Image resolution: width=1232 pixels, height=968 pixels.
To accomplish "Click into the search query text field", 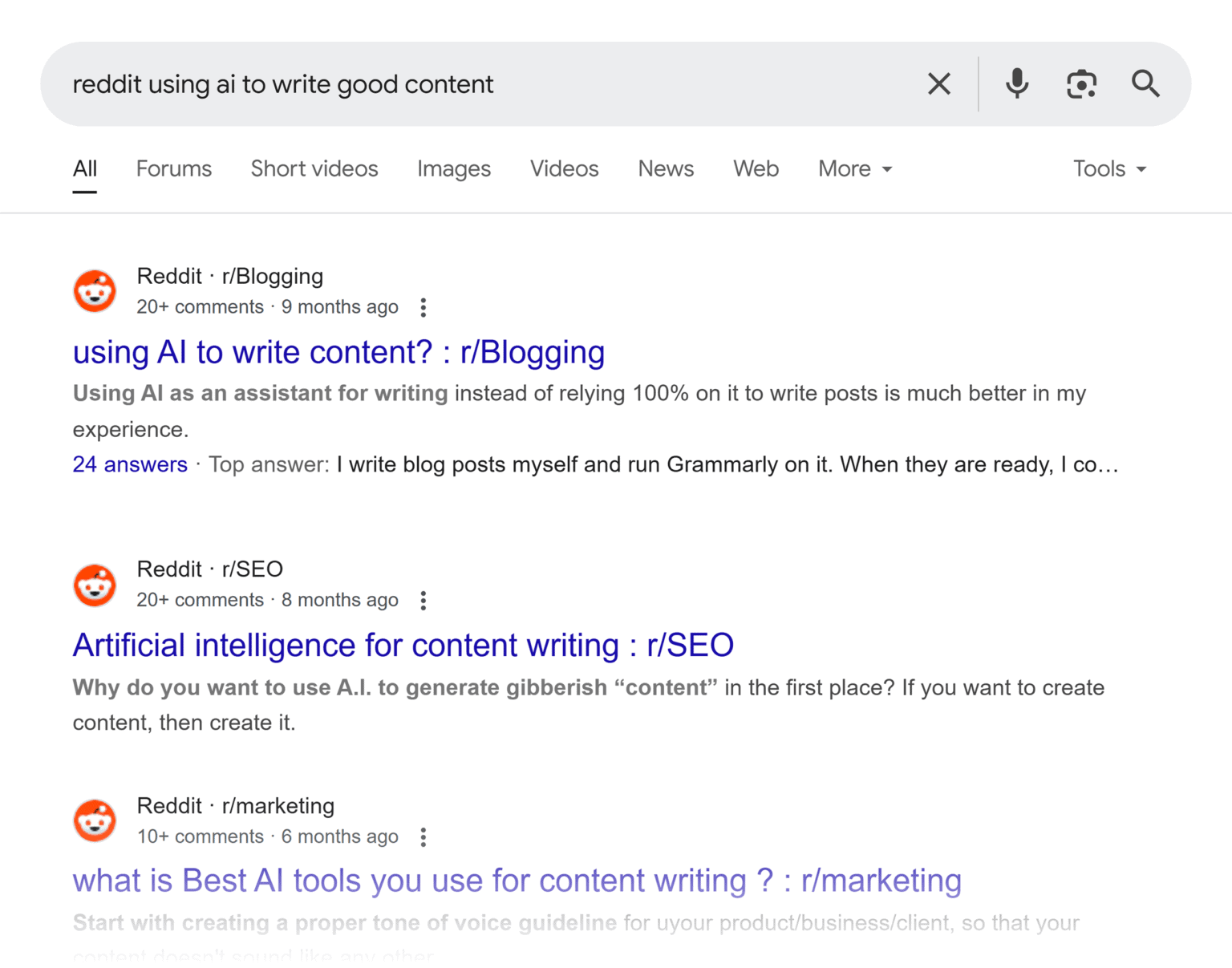I will (x=481, y=84).
